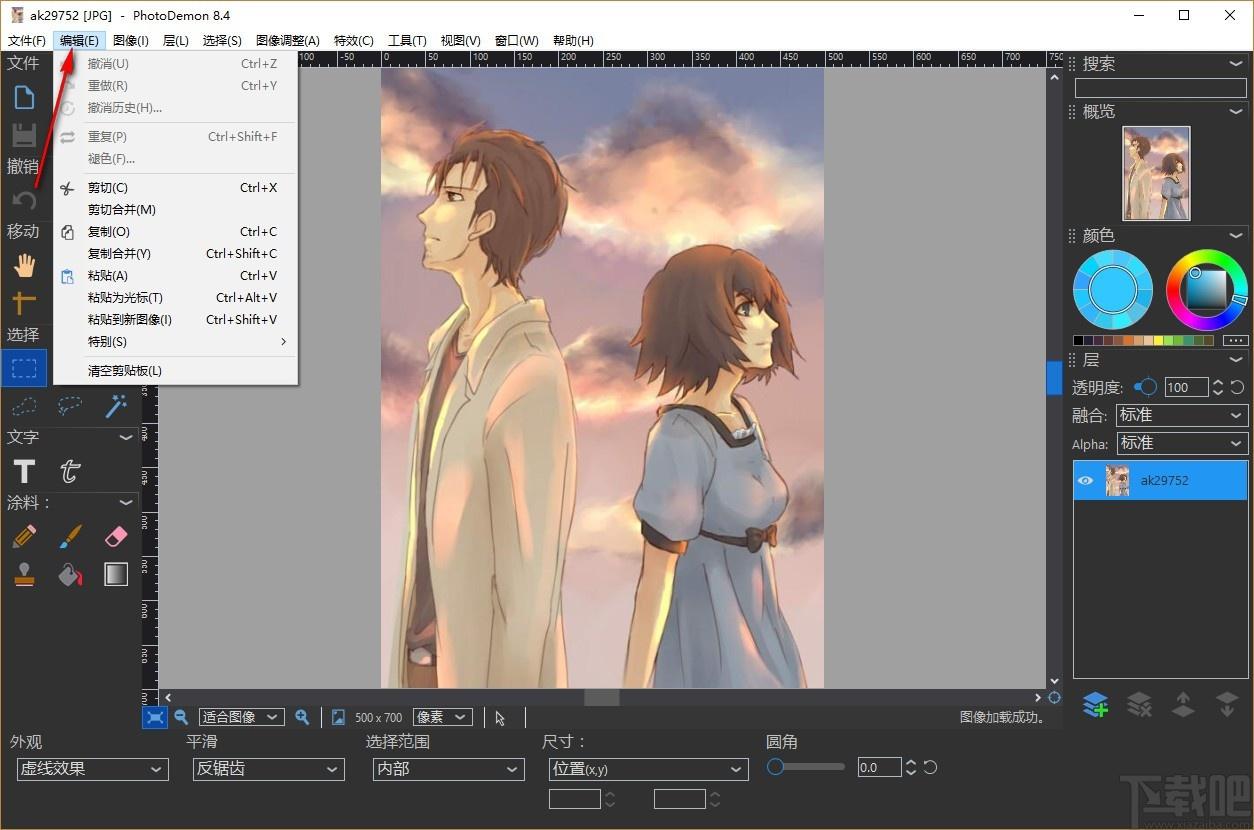Viewport: 1254px width, 830px height.
Task: Open the 特效(C) menu
Action: (354, 41)
